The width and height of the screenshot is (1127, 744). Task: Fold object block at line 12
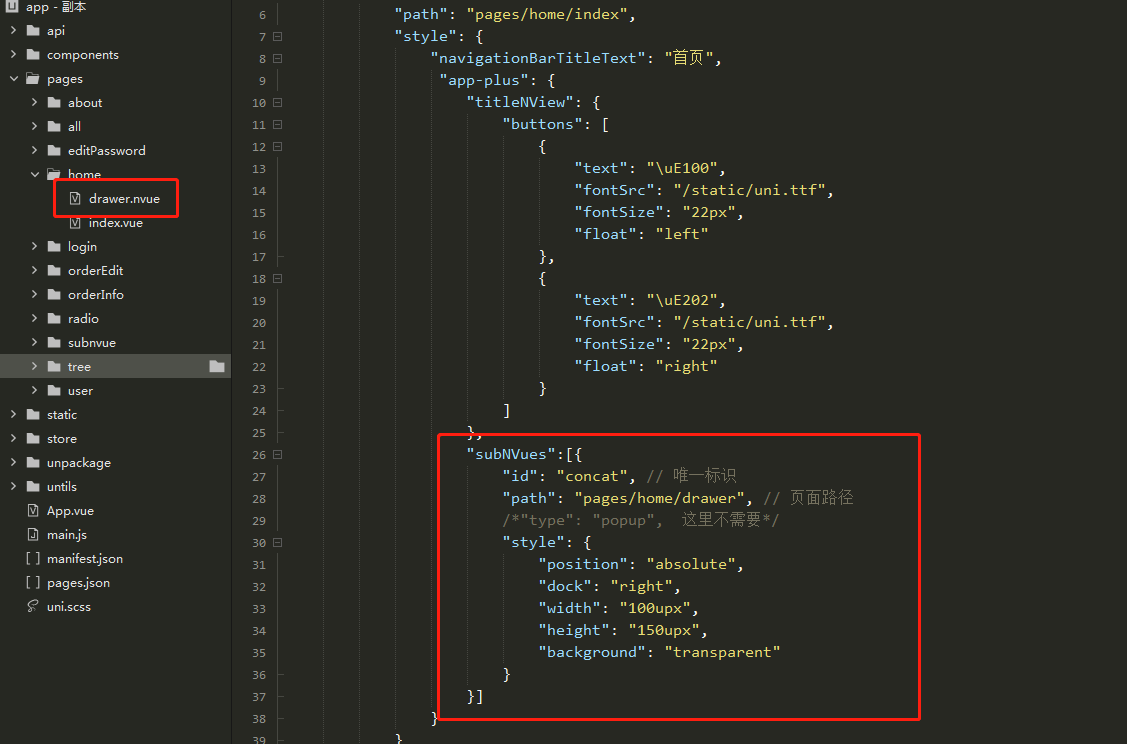pyautogui.click(x=277, y=147)
